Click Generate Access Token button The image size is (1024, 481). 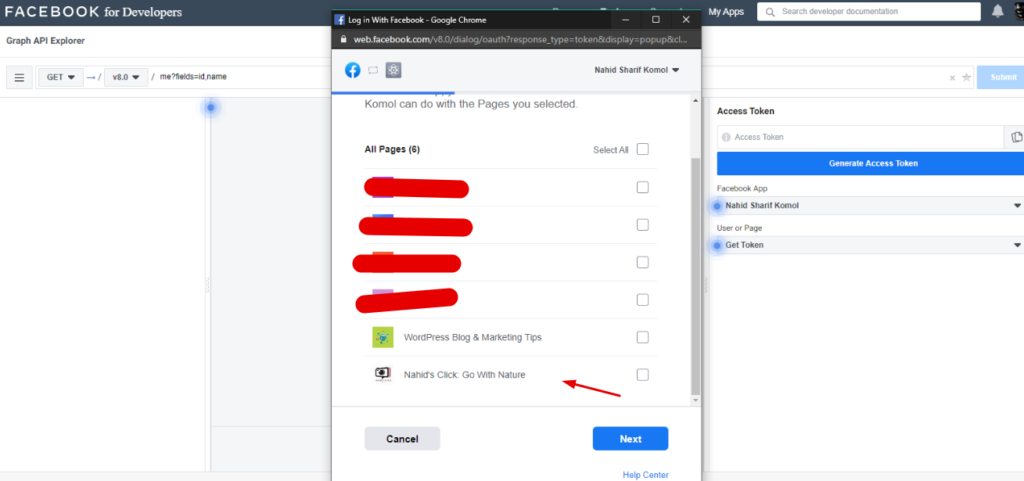[871, 163]
